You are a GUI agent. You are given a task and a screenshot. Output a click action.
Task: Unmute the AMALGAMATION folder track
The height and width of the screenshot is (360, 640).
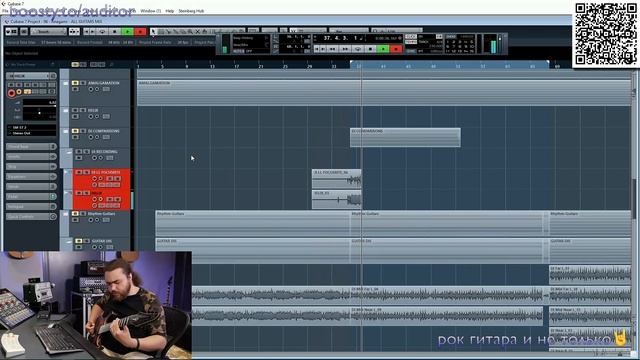coord(75,83)
